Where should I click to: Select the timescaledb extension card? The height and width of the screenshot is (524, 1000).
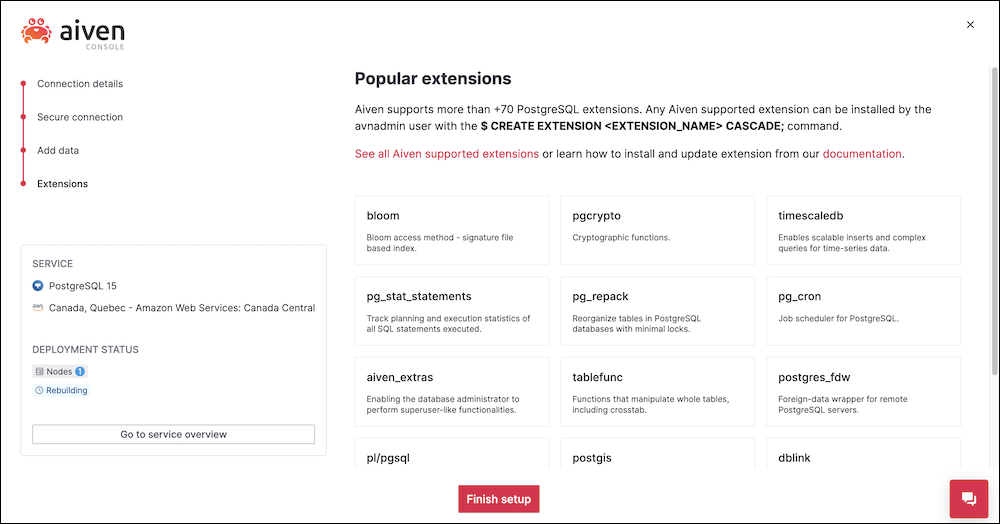point(864,230)
